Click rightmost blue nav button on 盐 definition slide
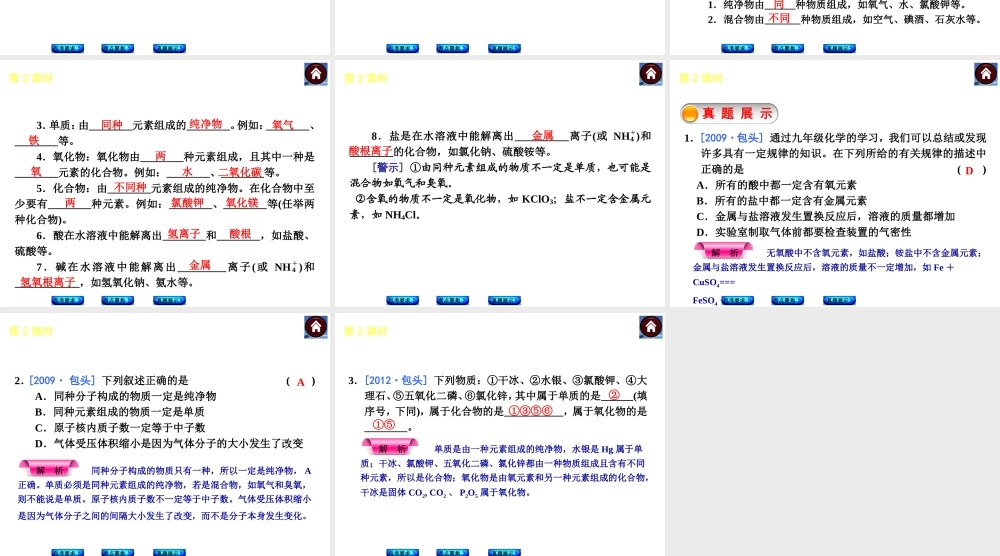Screen dimensions: 1000x556 [504, 300]
